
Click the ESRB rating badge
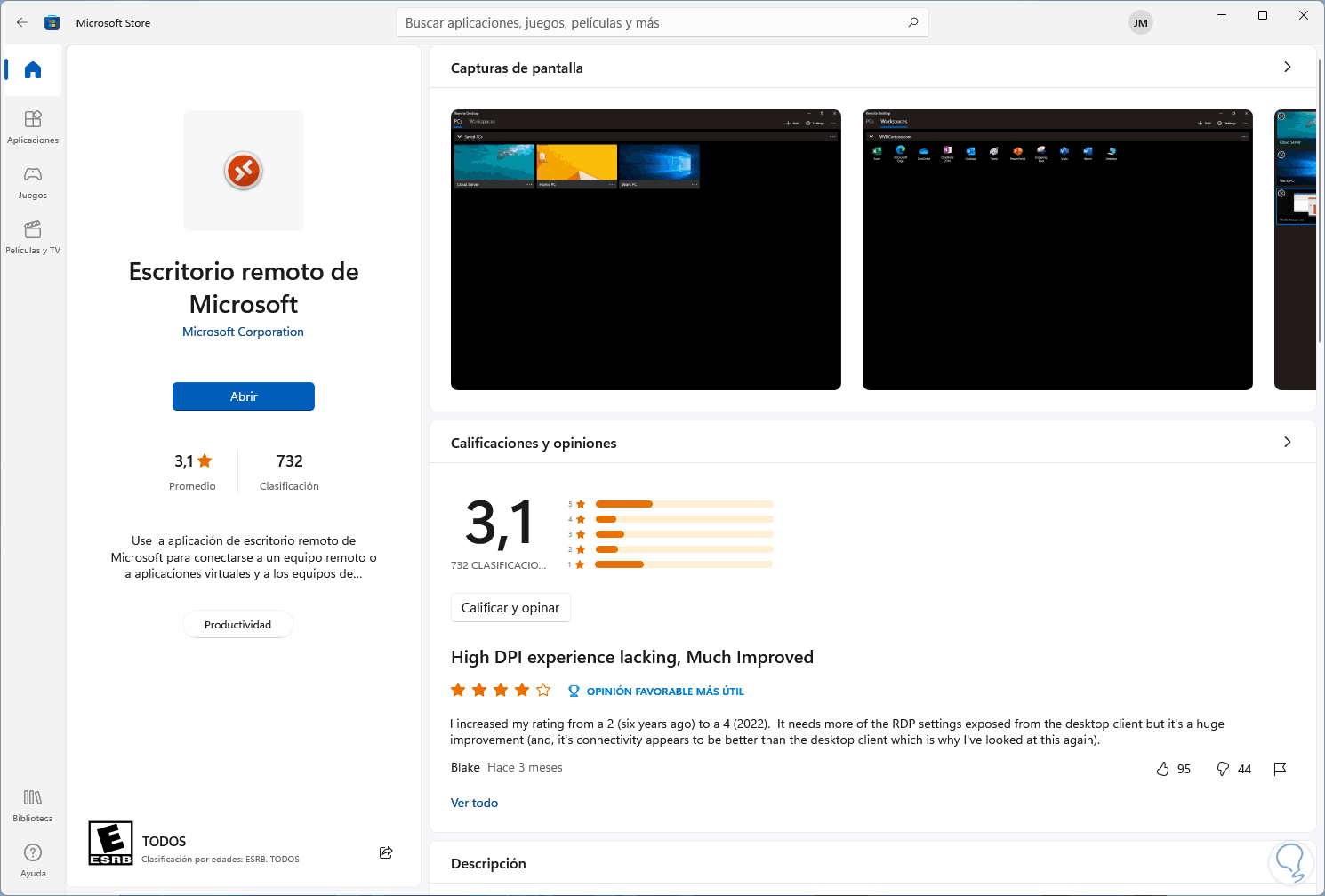[110, 843]
